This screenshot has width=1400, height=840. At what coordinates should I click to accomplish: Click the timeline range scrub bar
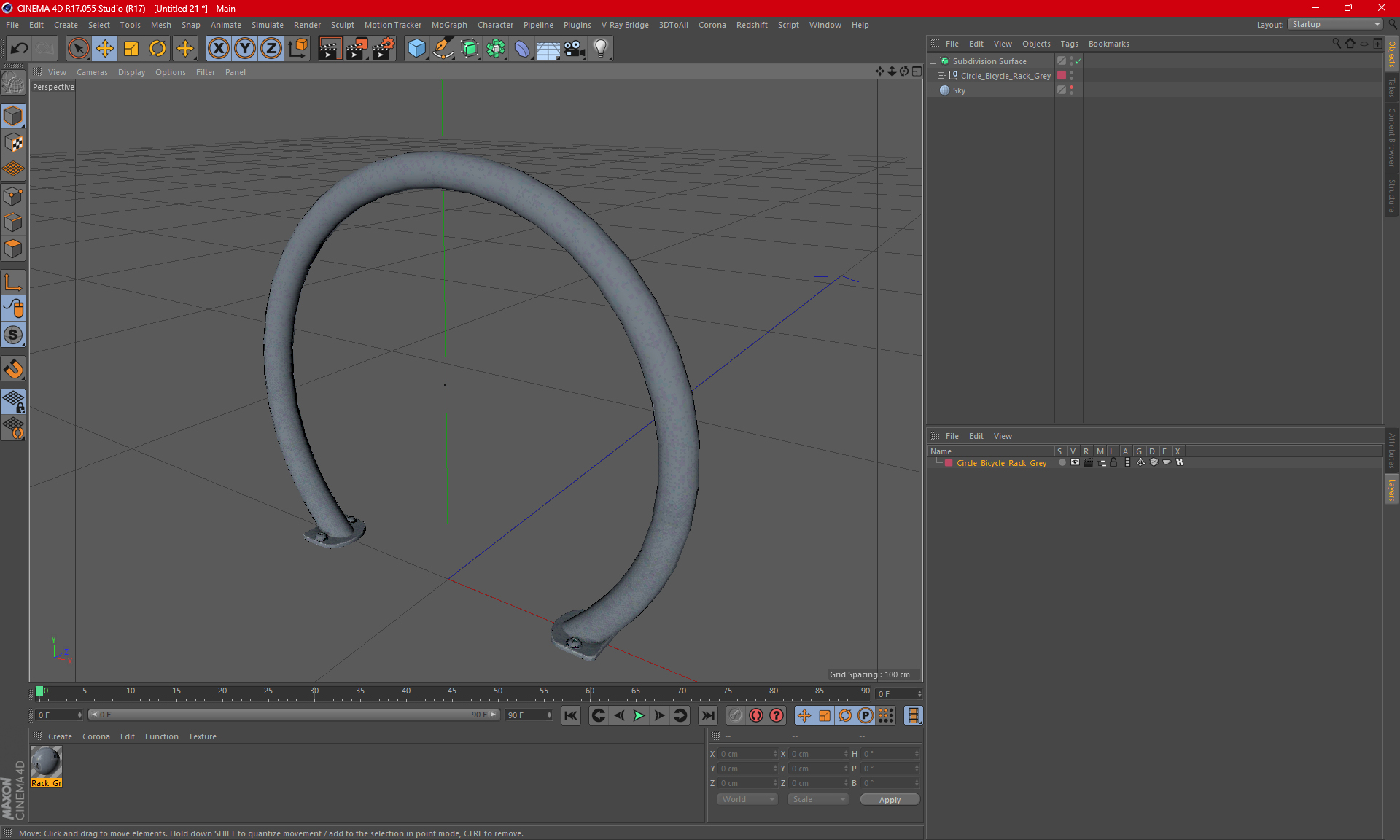click(x=294, y=715)
